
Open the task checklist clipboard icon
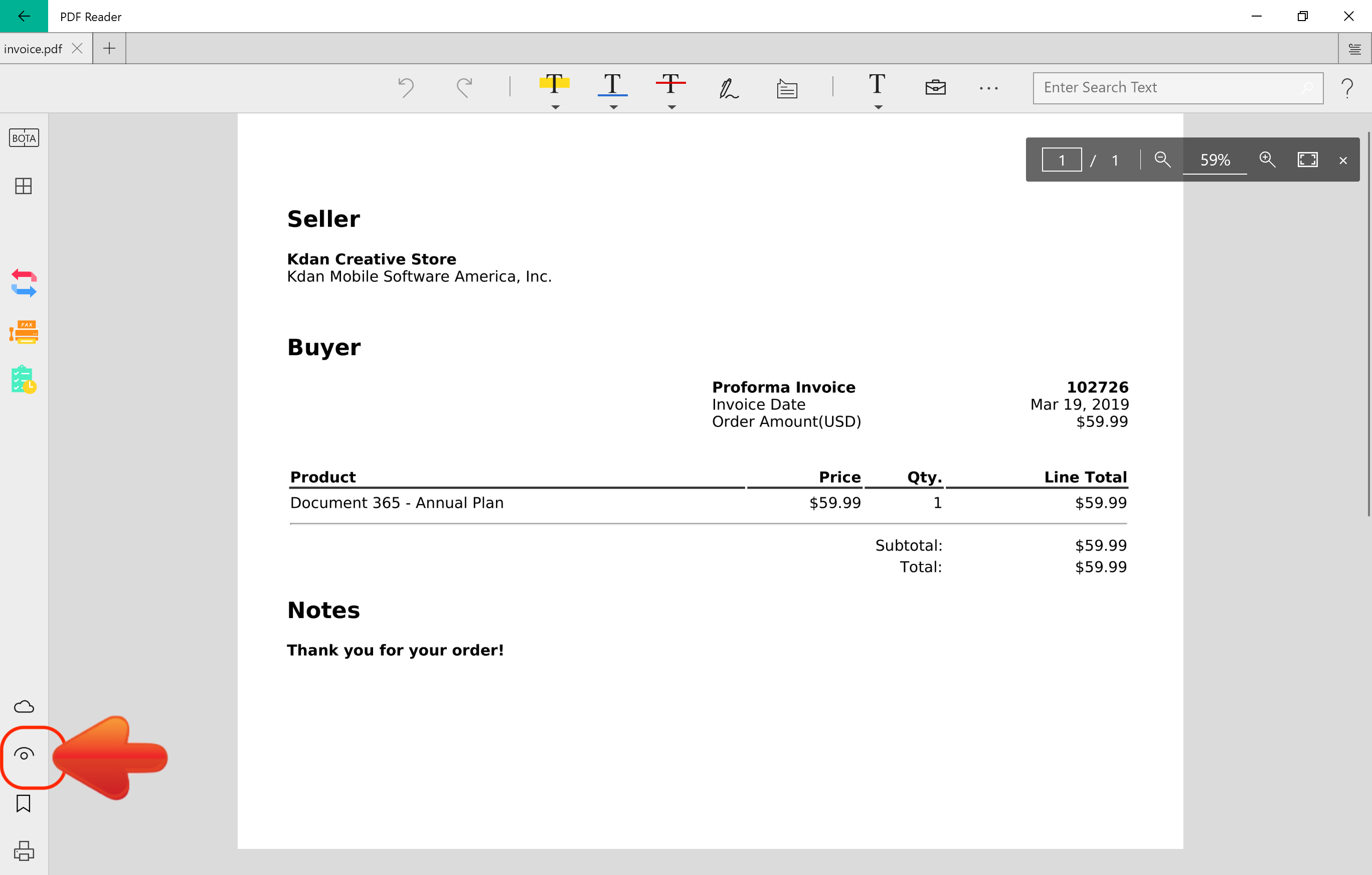[x=24, y=380]
